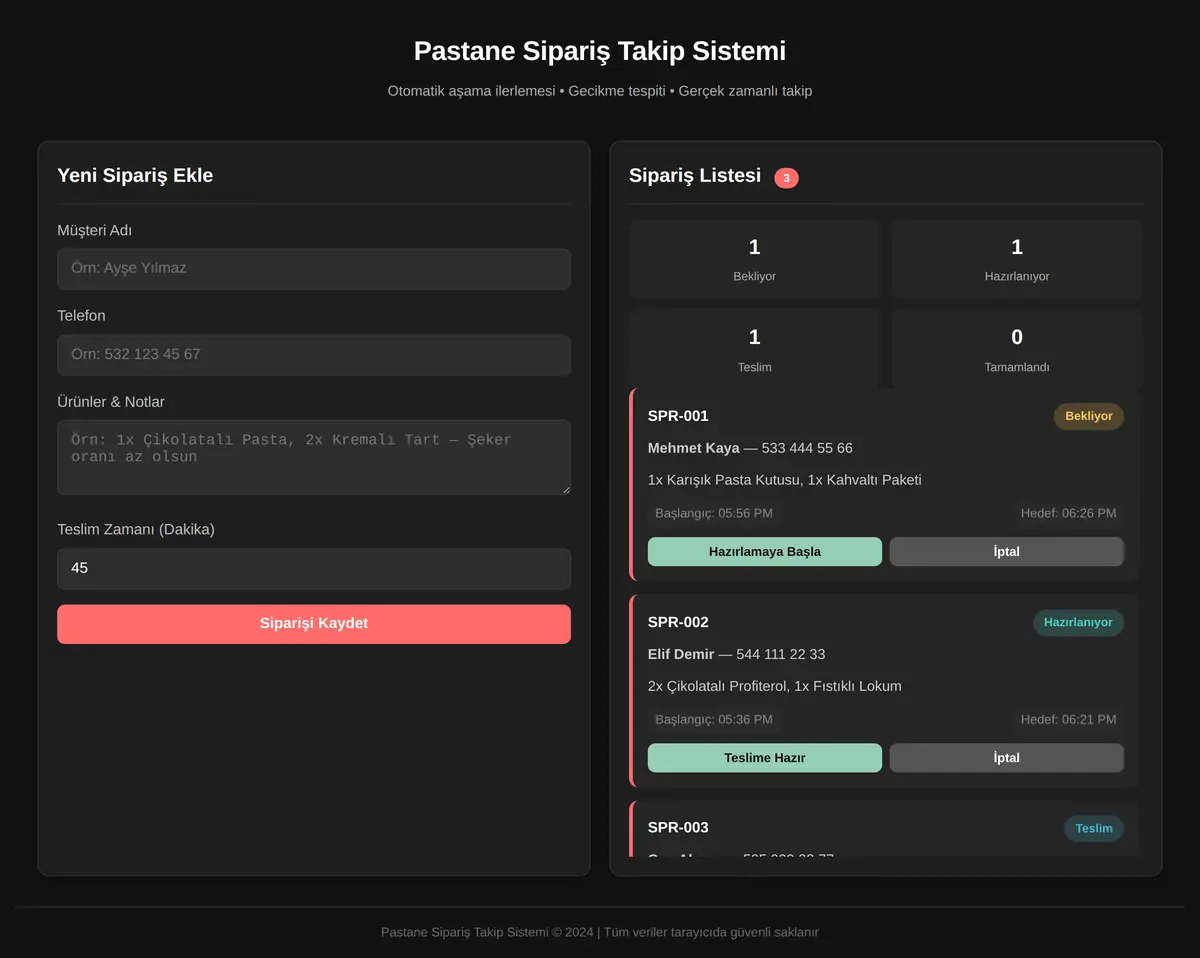Click the SPR-001 order number

click(x=678, y=416)
